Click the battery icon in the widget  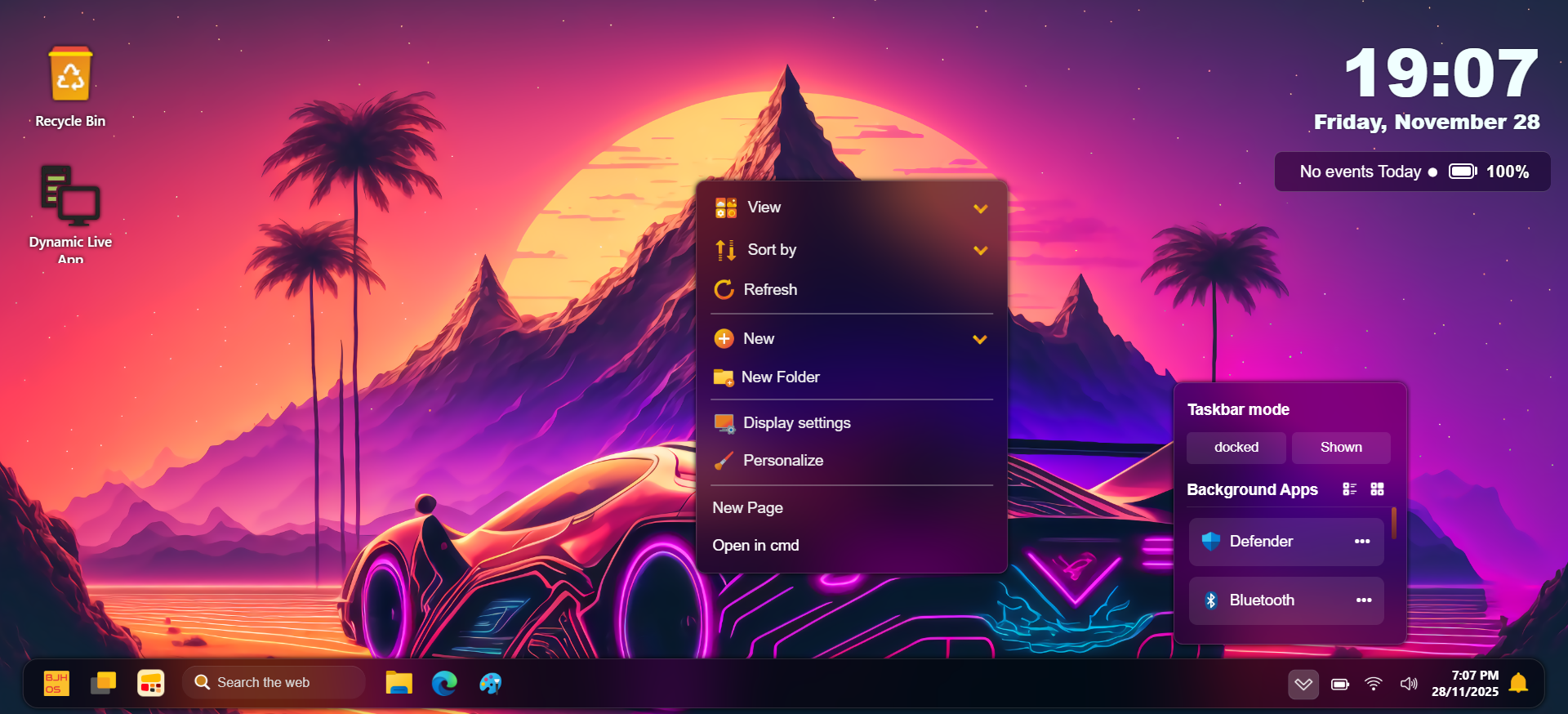pos(1463,172)
